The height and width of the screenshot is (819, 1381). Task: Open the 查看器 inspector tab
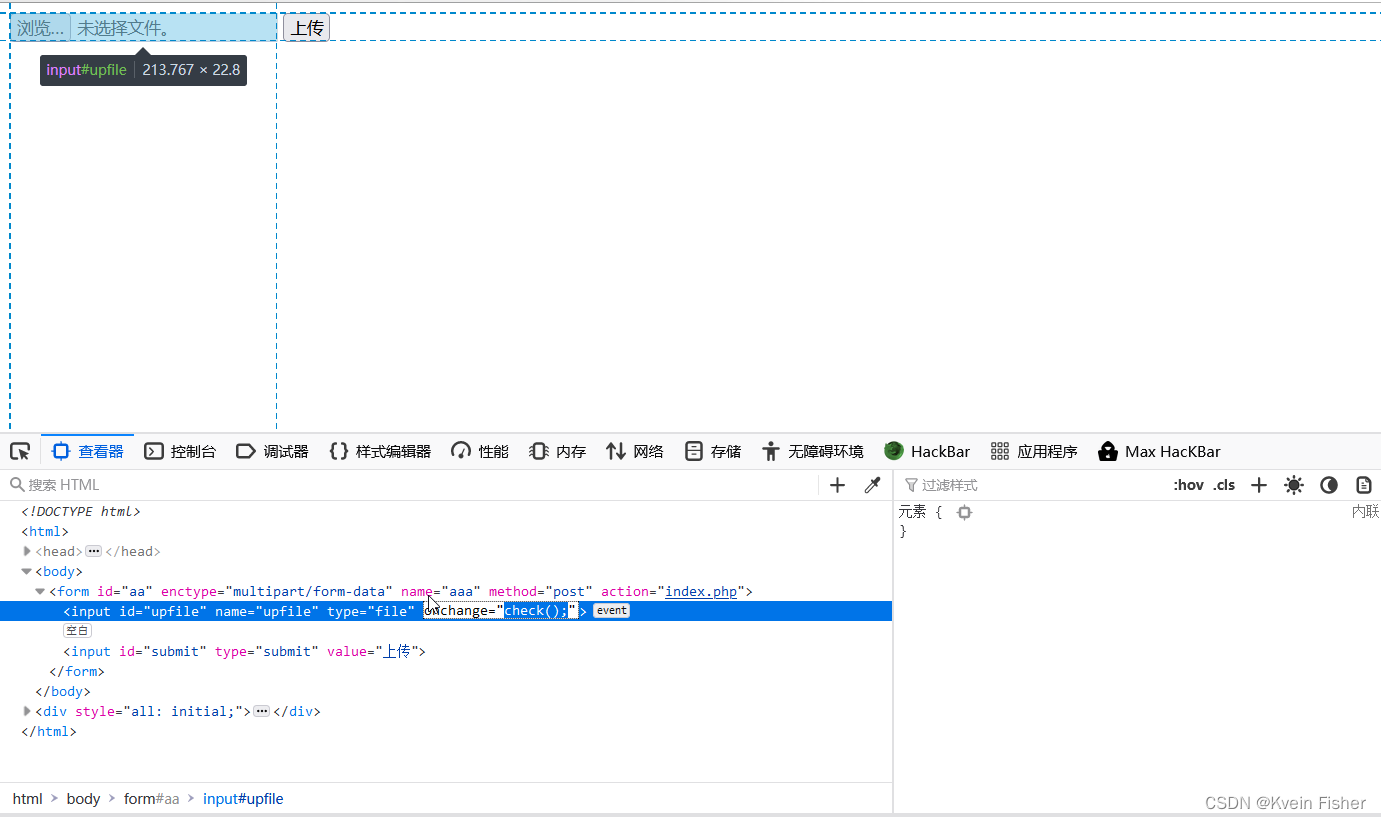pyautogui.click(x=88, y=451)
